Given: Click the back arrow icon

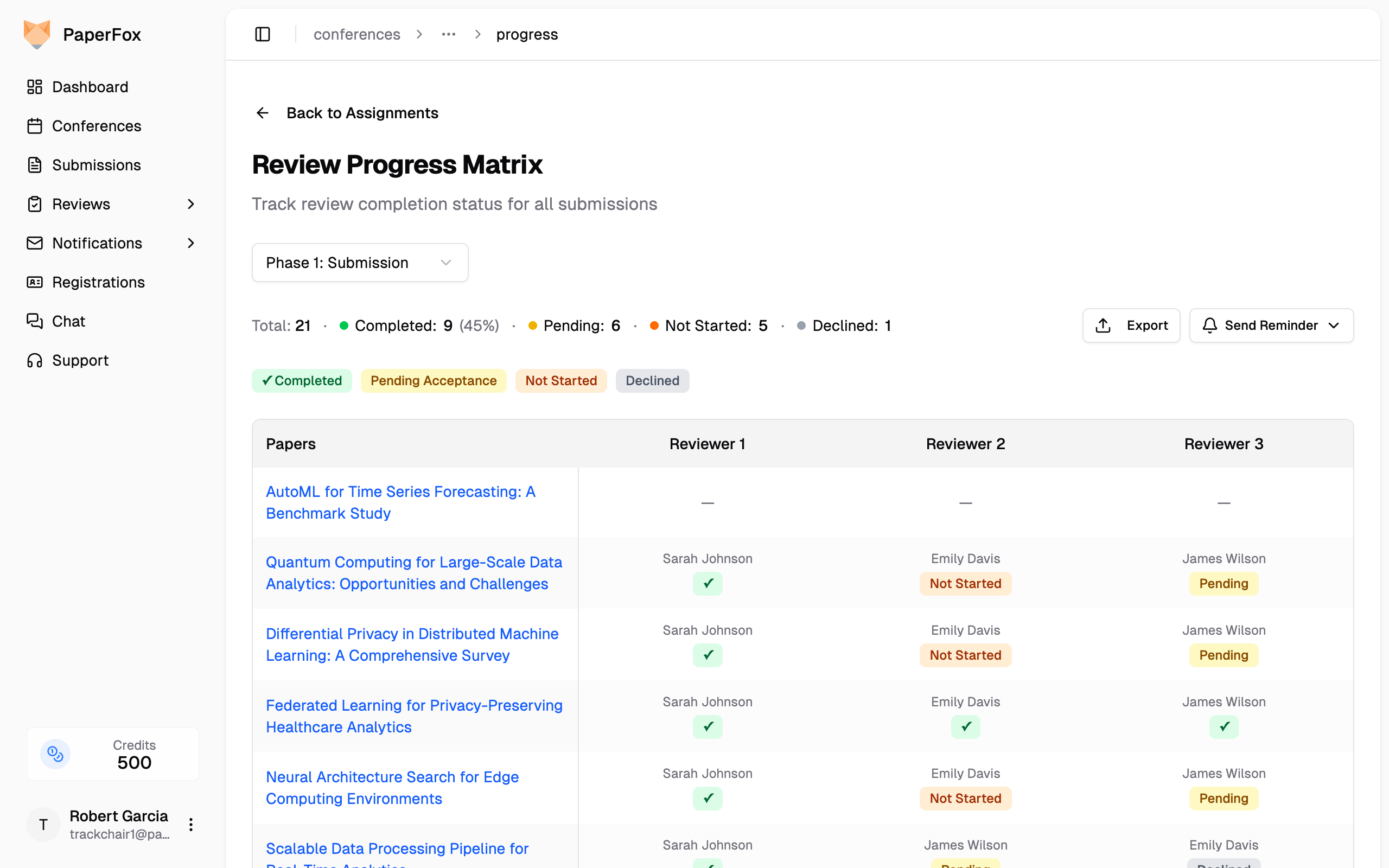Looking at the screenshot, I should point(262,113).
